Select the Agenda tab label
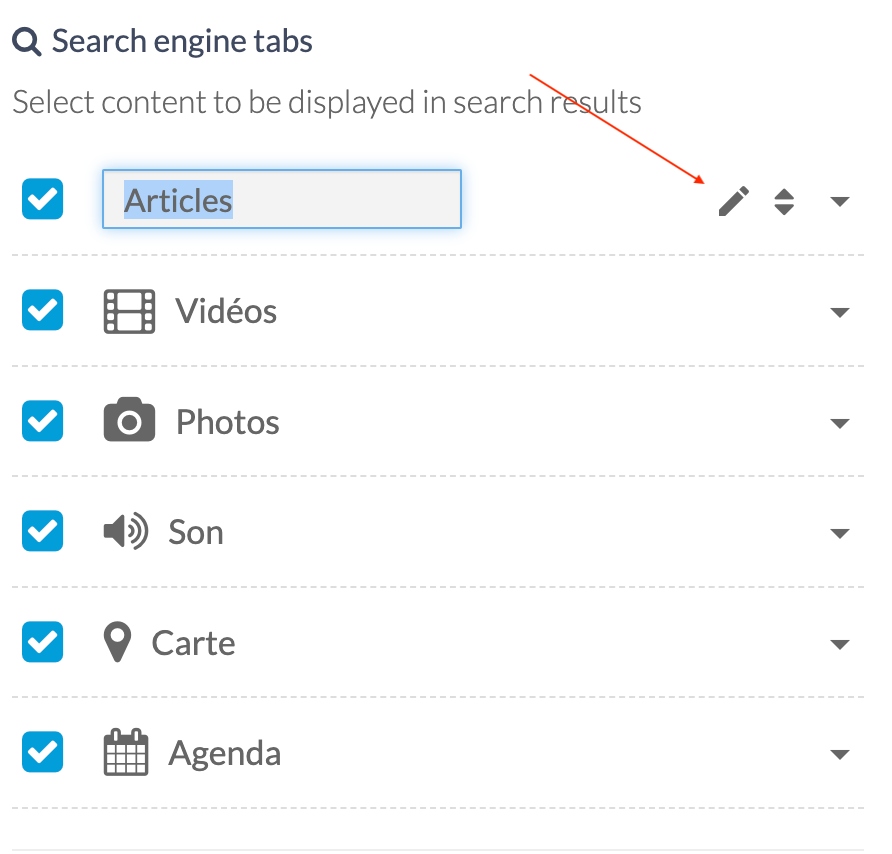Image resolution: width=892 pixels, height=854 pixels. pyautogui.click(x=225, y=754)
